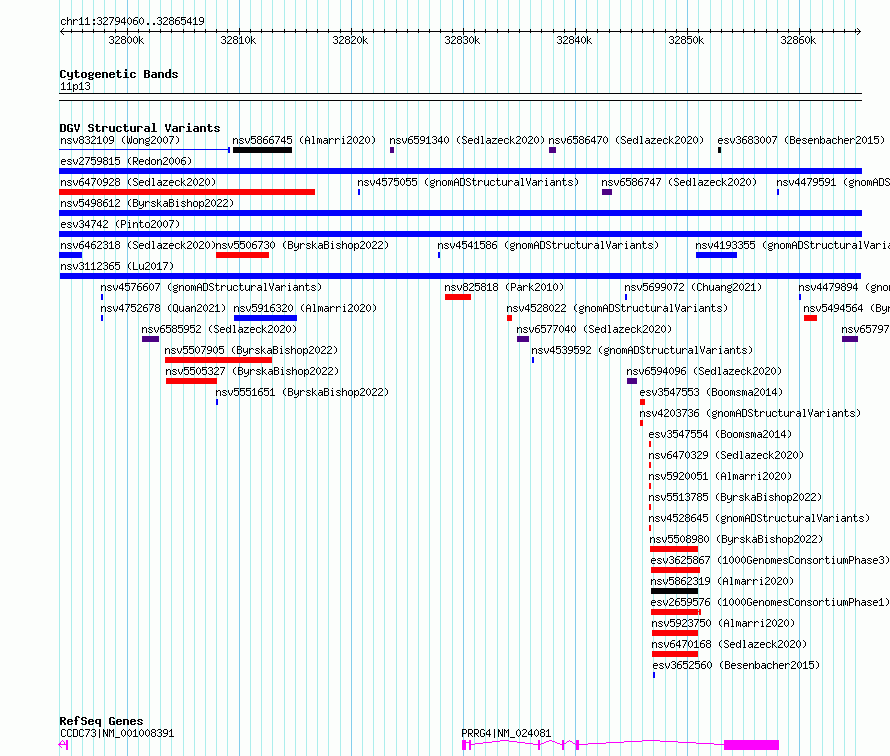Open nsv6577040 (Sedlazeck2020) label
Image resolution: width=890 pixels, height=756 pixels.
click(x=594, y=329)
